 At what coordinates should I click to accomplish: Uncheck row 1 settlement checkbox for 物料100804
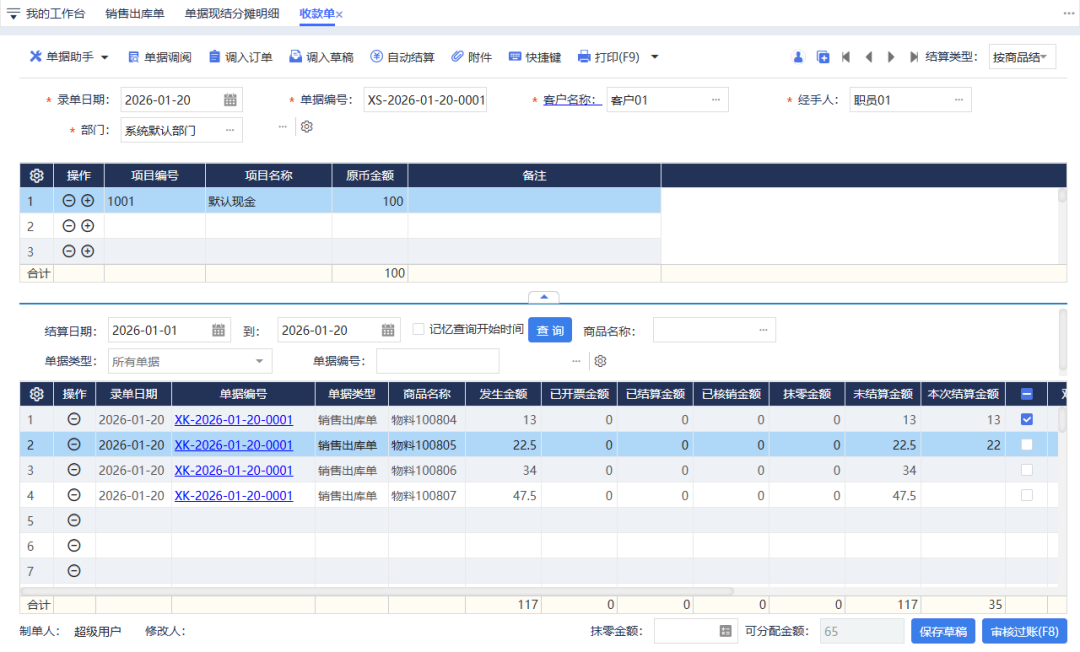1026,419
